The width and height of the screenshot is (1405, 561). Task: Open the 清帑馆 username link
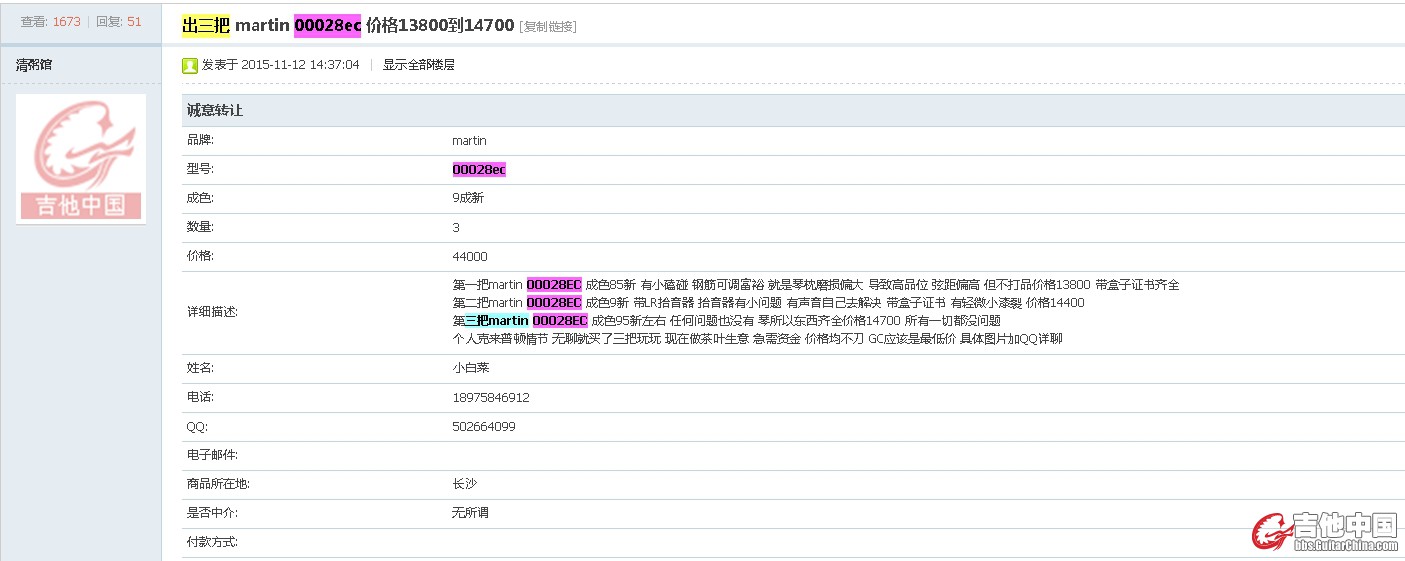(34, 65)
